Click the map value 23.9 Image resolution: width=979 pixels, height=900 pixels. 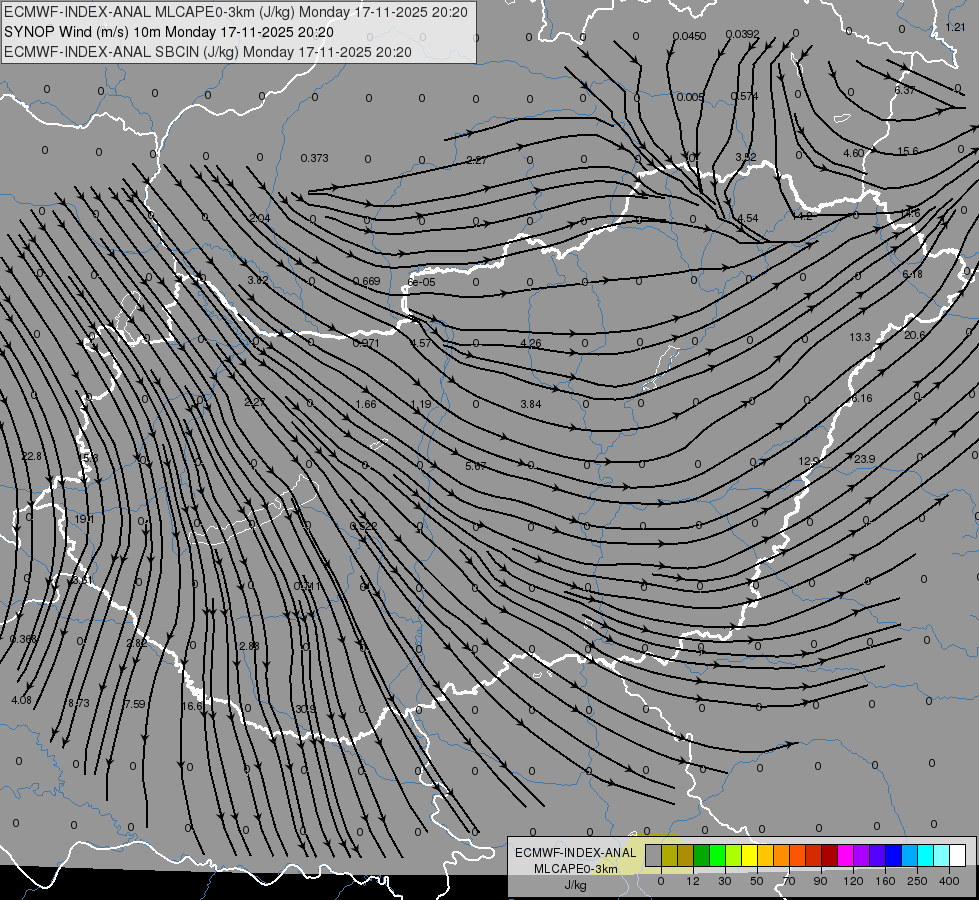click(x=865, y=459)
